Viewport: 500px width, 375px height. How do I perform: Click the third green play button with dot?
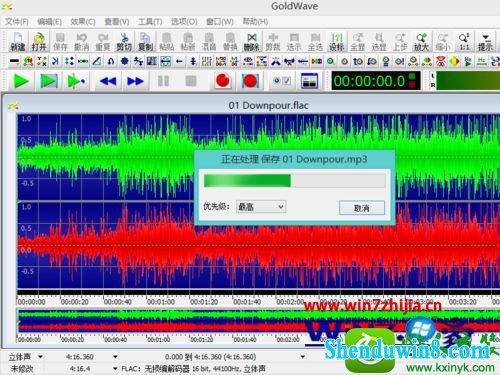tap(76, 81)
